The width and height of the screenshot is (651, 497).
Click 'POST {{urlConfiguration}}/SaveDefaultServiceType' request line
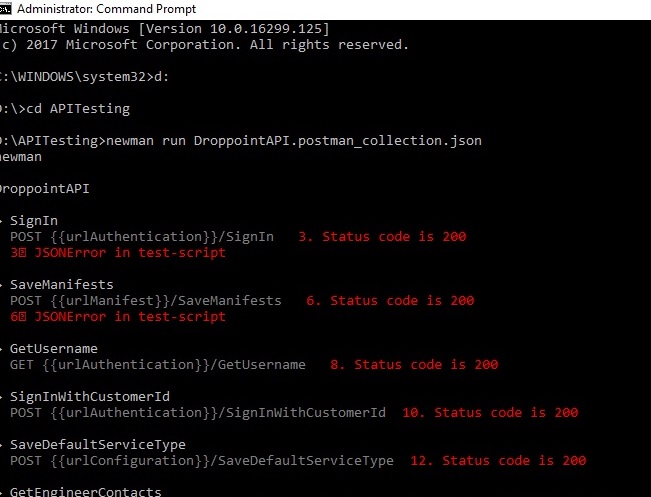click(x=202, y=461)
